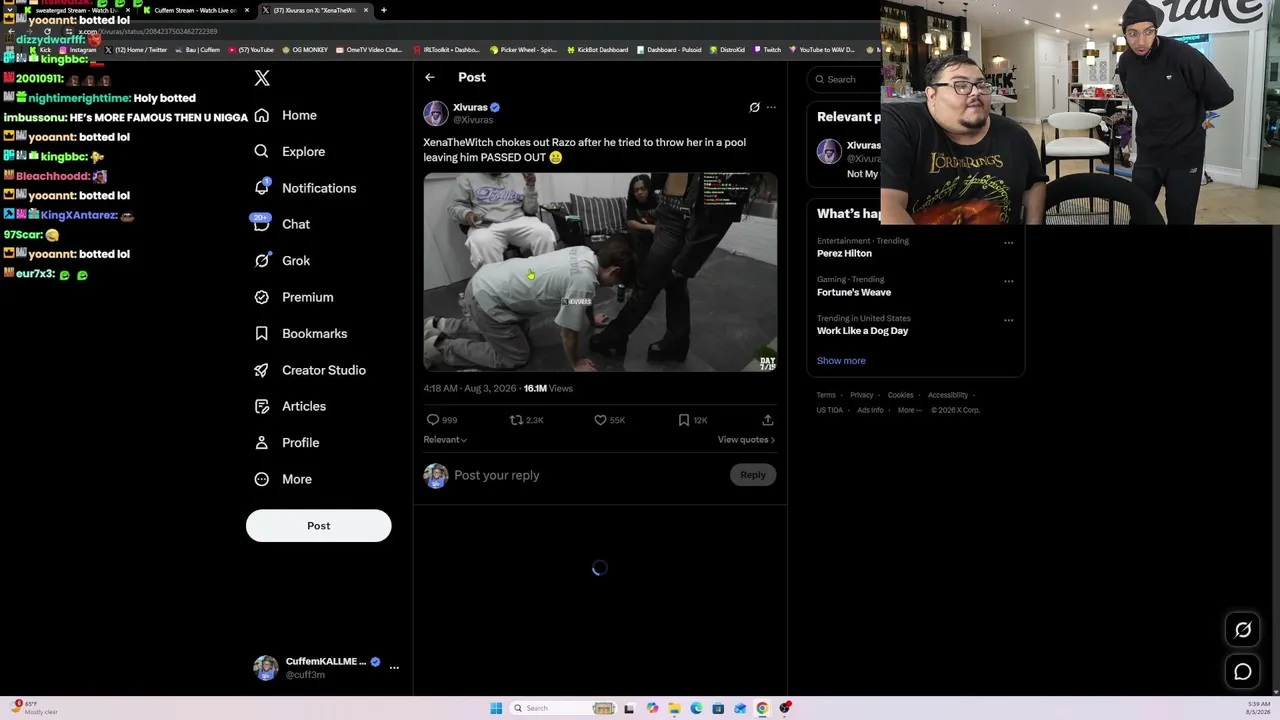Open a new browser tab

[384, 10]
